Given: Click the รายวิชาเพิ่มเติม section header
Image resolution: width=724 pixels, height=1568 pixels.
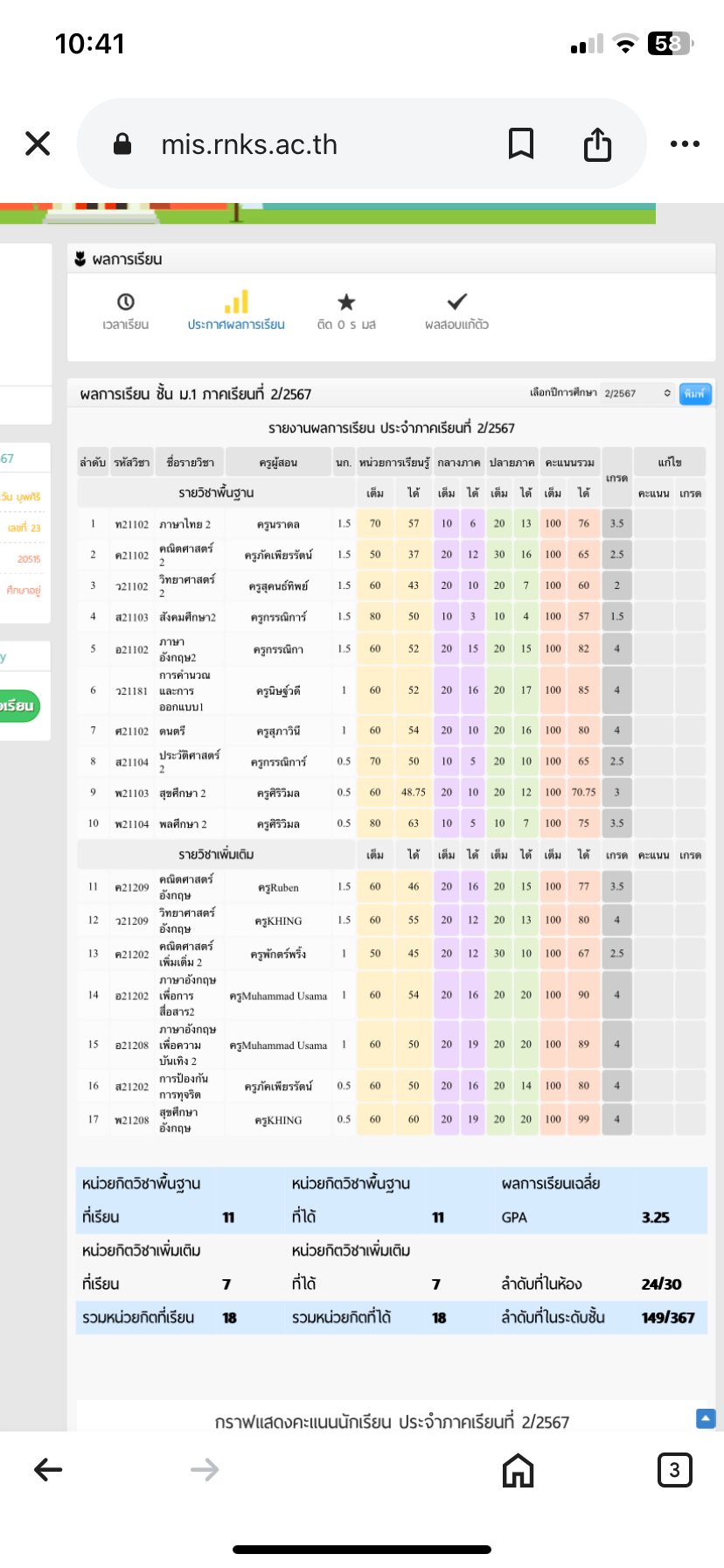Looking at the screenshot, I should 216,854.
